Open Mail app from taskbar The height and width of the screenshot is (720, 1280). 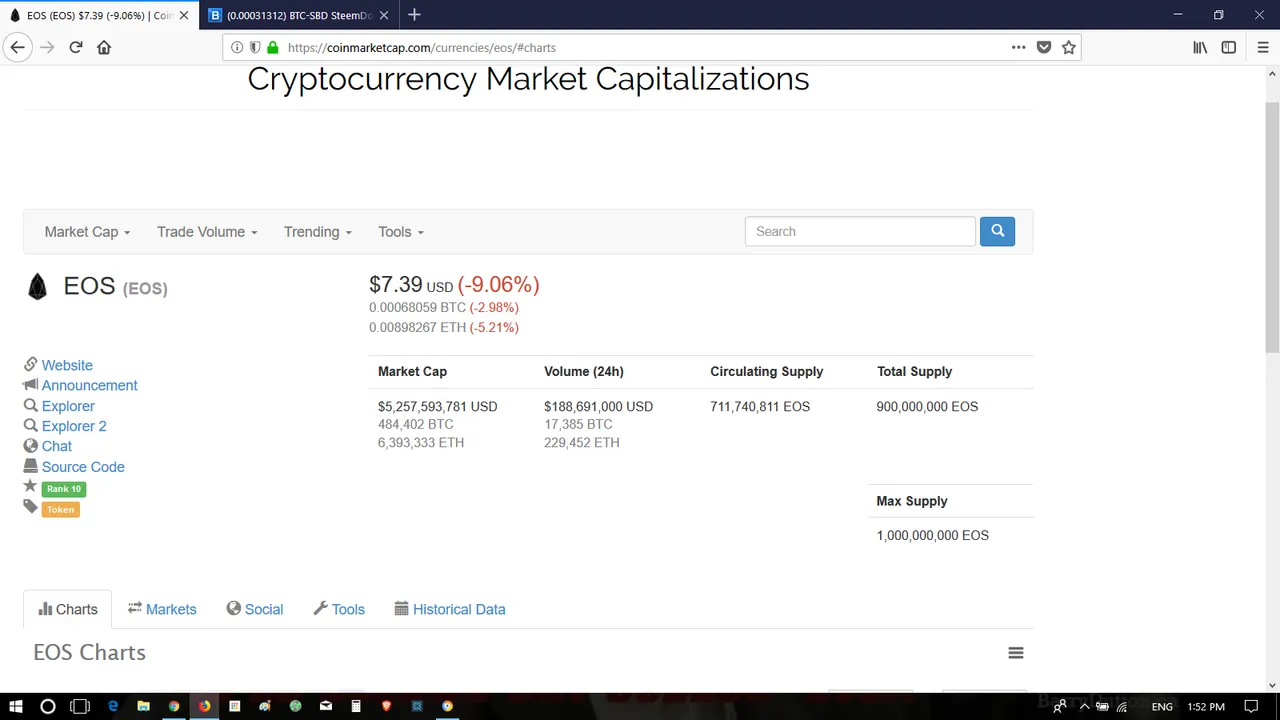(x=326, y=706)
